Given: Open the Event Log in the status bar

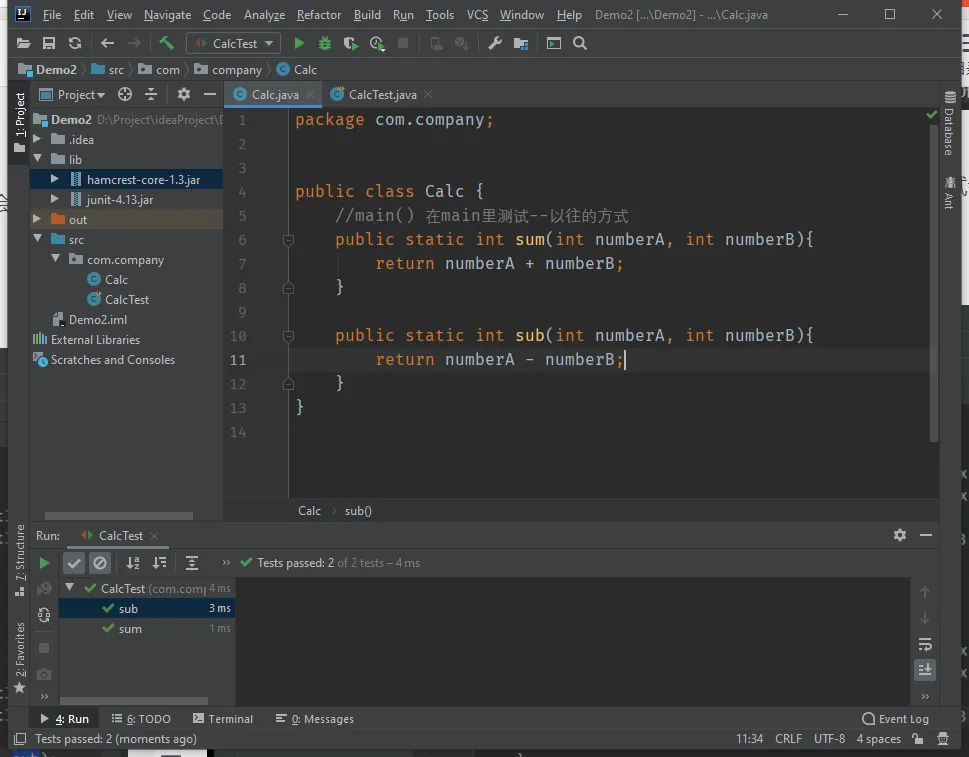Looking at the screenshot, I should (x=895, y=719).
